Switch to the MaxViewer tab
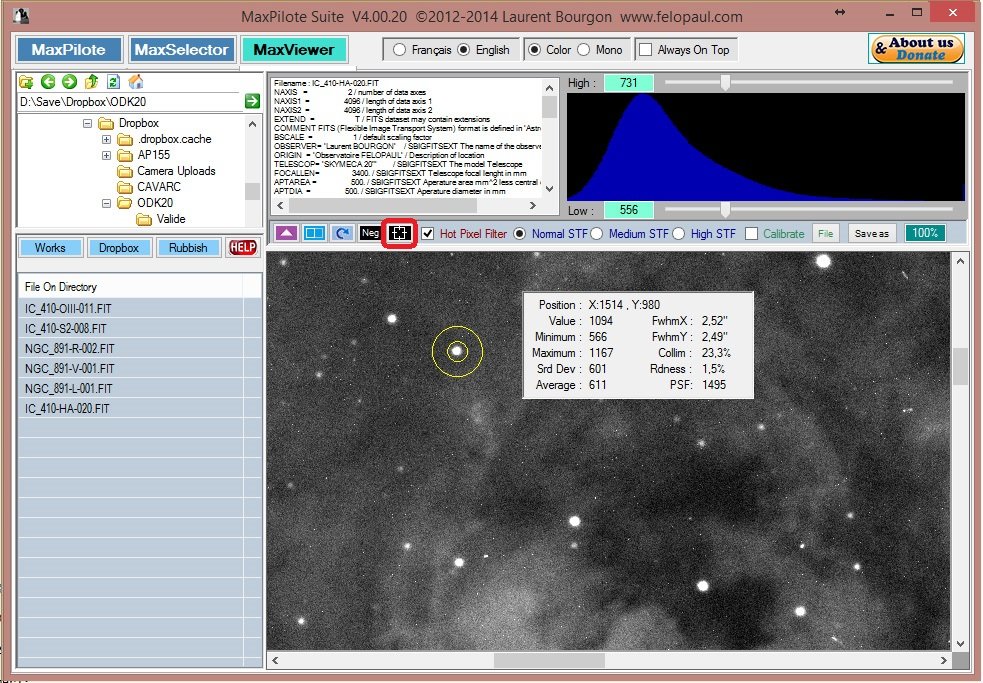 click(293, 50)
